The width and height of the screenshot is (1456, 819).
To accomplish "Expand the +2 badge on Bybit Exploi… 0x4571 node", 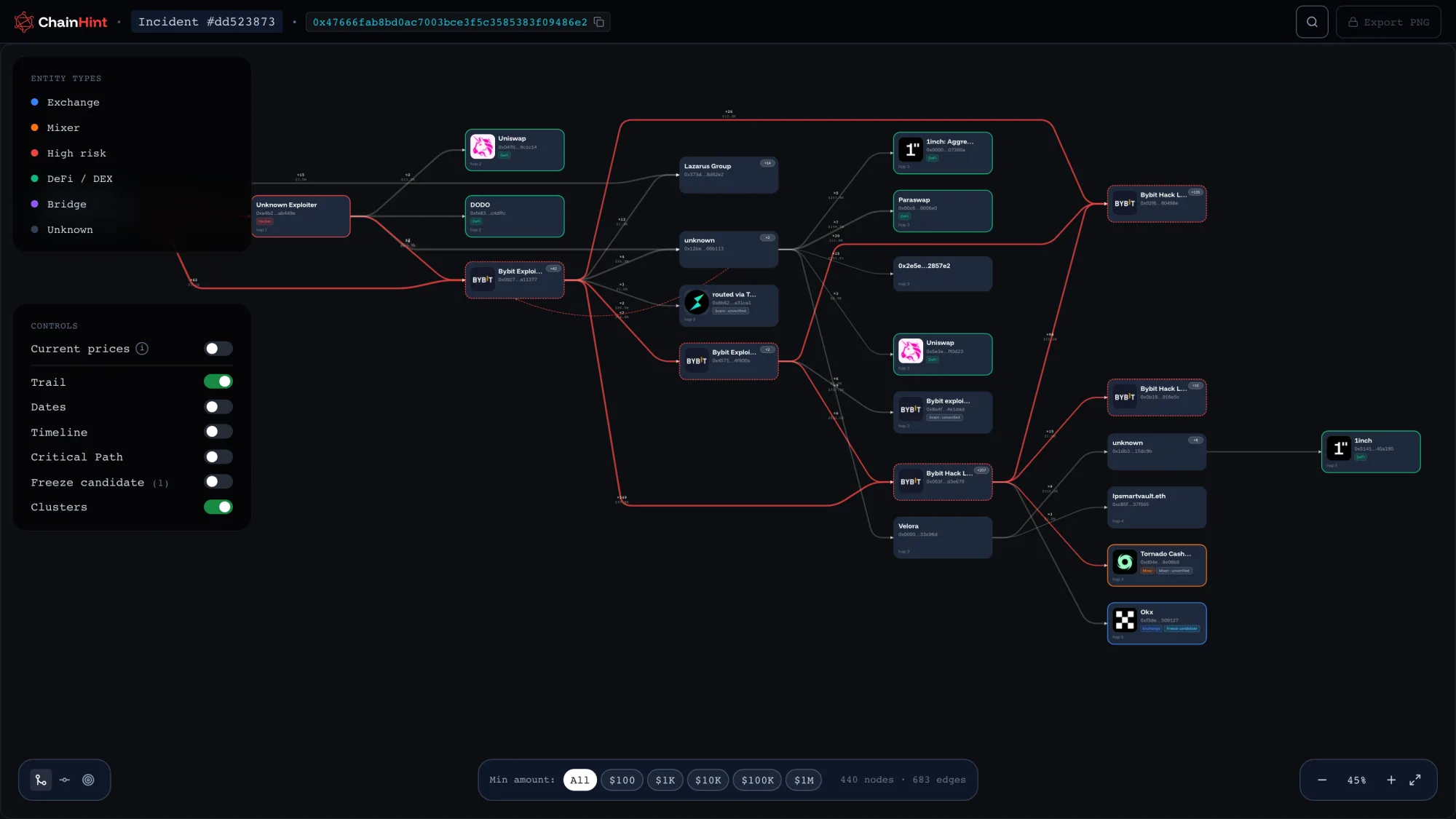I will (x=767, y=349).
